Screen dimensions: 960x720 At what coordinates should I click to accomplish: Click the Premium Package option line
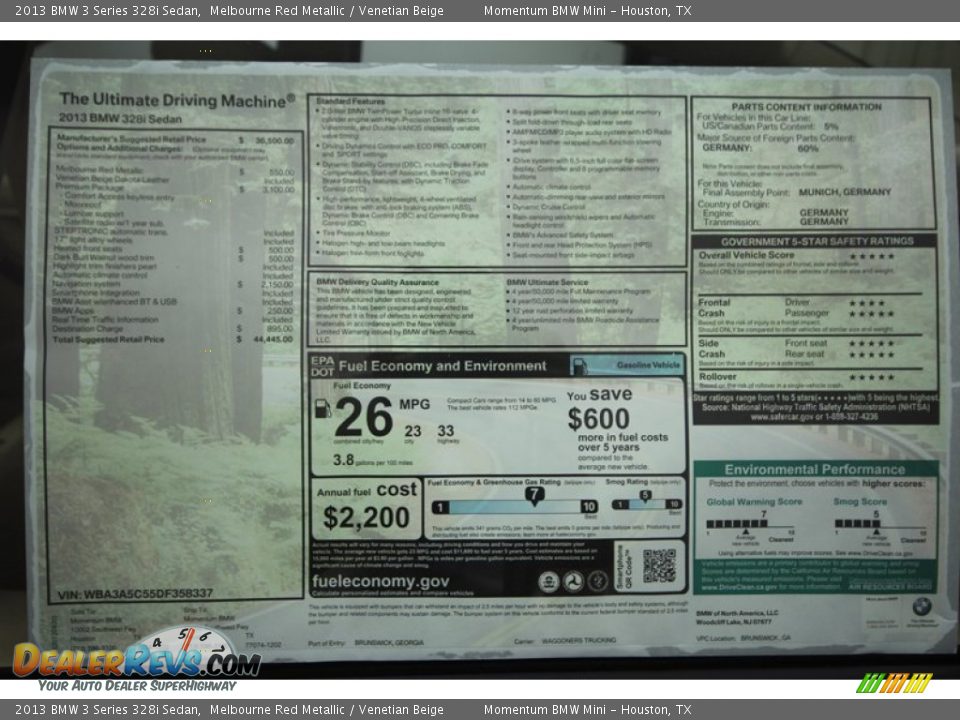click(175, 189)
